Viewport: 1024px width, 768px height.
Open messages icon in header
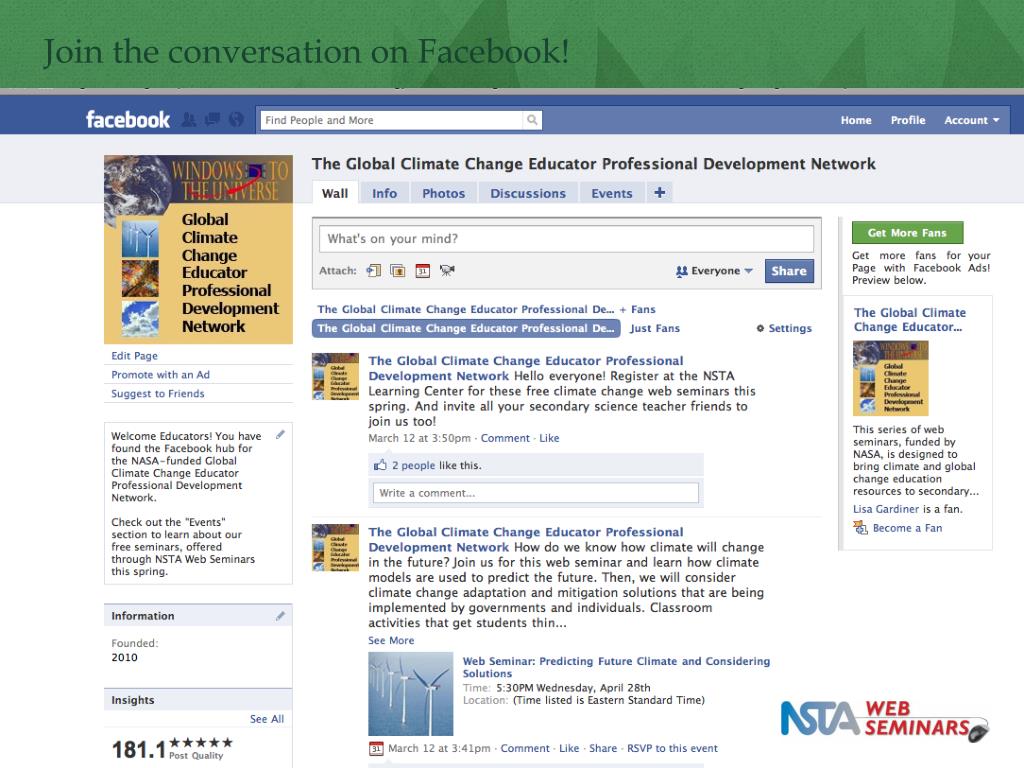click(x=212, y=120)
